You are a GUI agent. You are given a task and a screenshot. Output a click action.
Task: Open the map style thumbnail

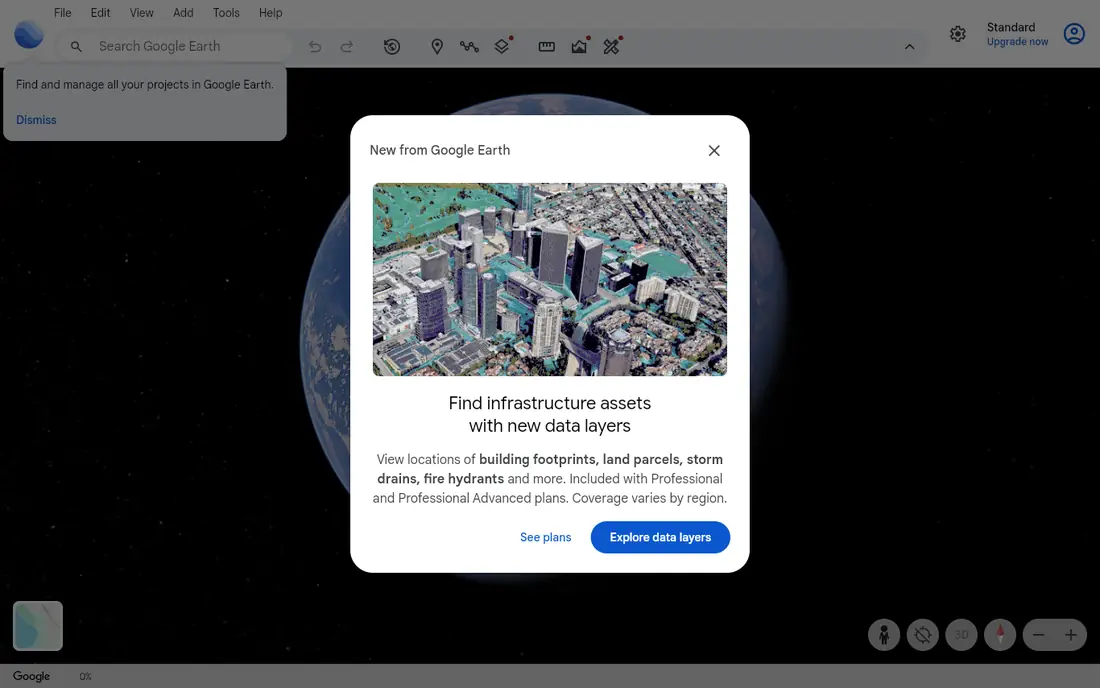pos(38,626)
